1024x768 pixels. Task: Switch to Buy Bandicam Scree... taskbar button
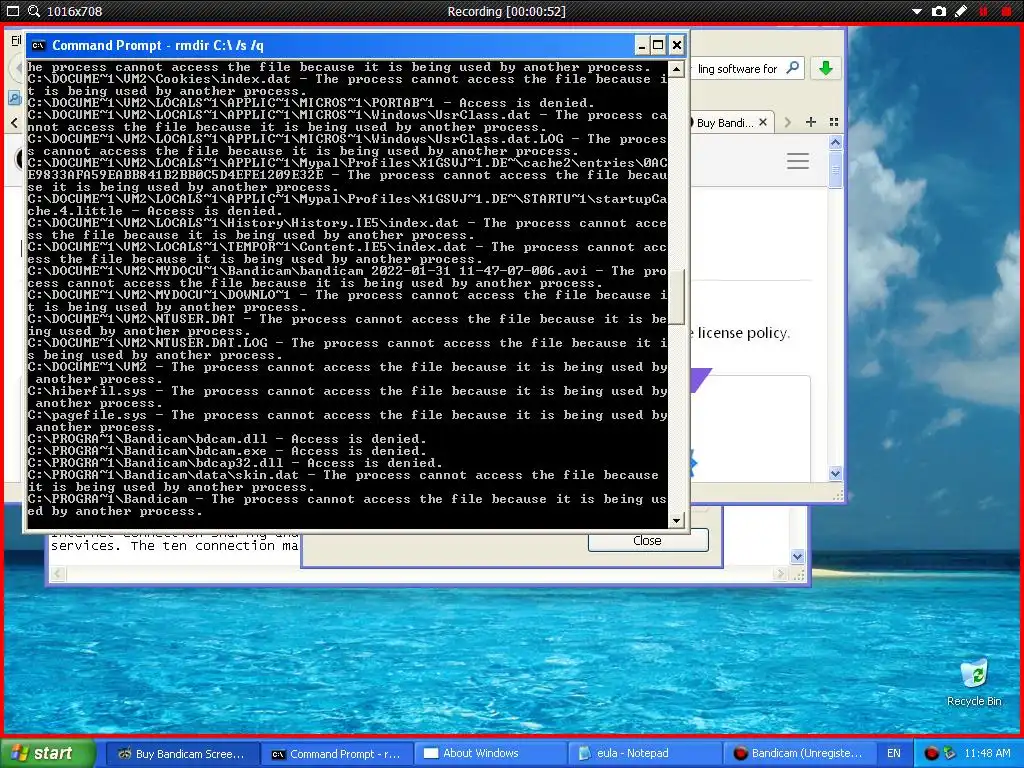point(182,754)
